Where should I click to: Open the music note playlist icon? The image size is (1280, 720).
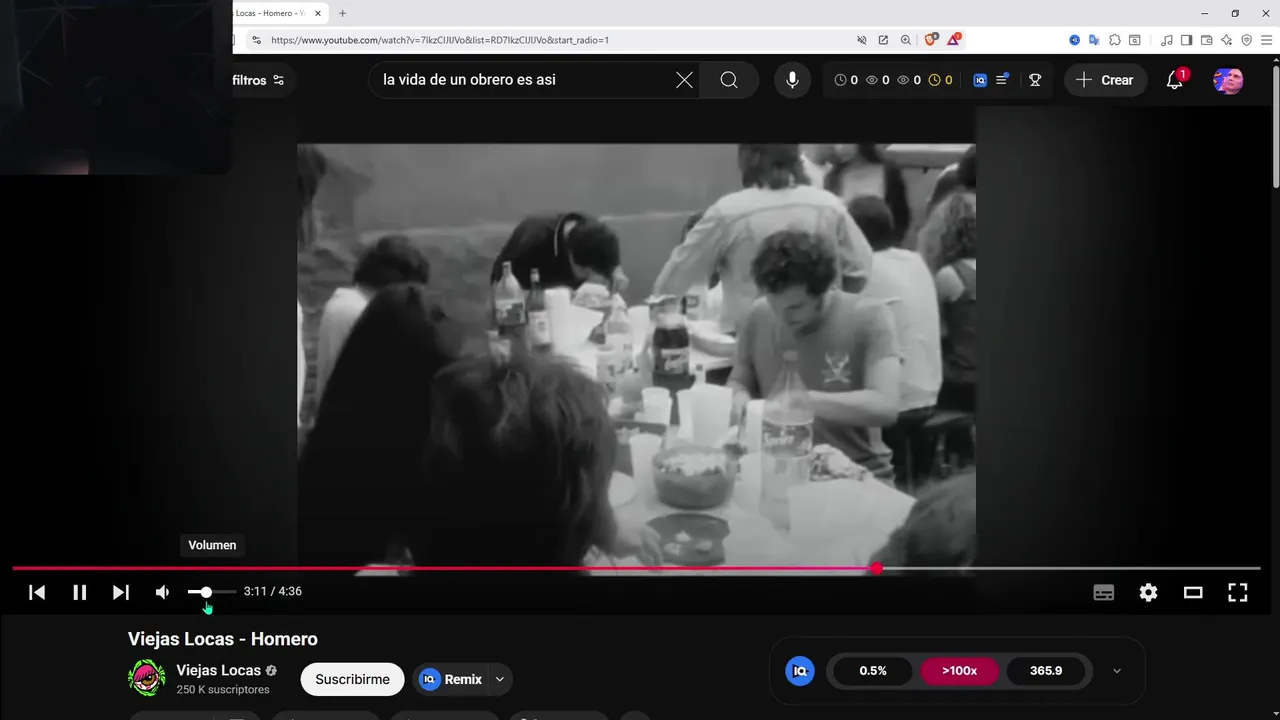pyautogui.click(x=1166, y=40)
